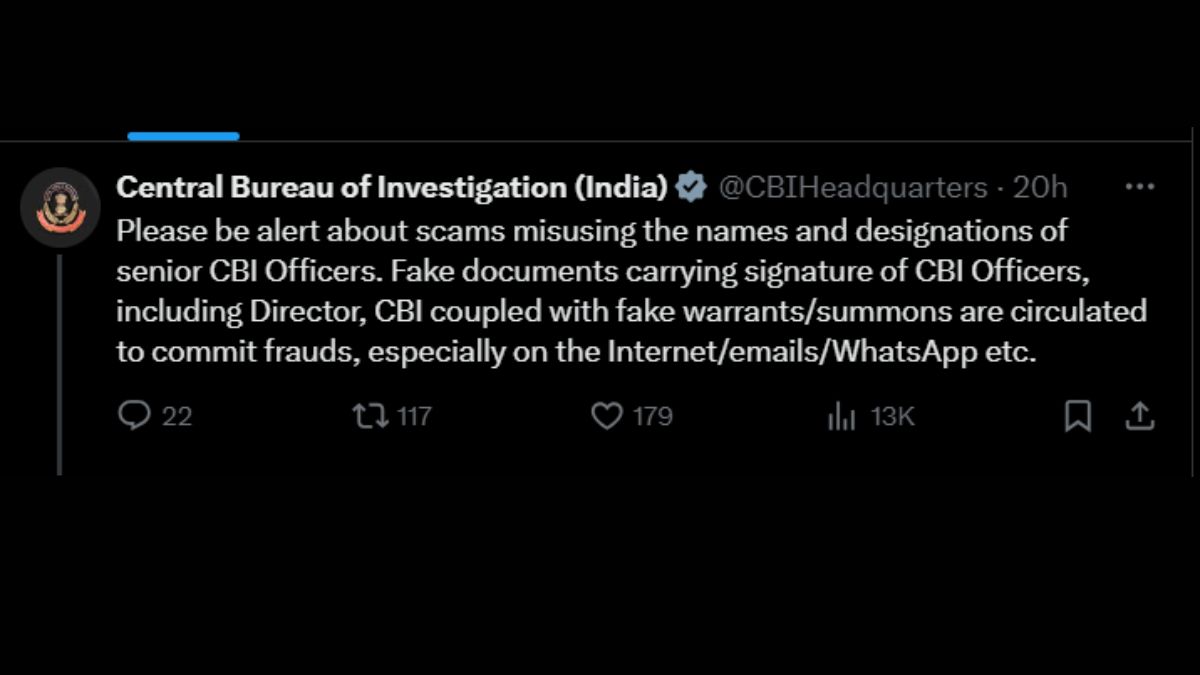Click the share upload arrow icon

pyautogui.click(x=1140, y=415)
